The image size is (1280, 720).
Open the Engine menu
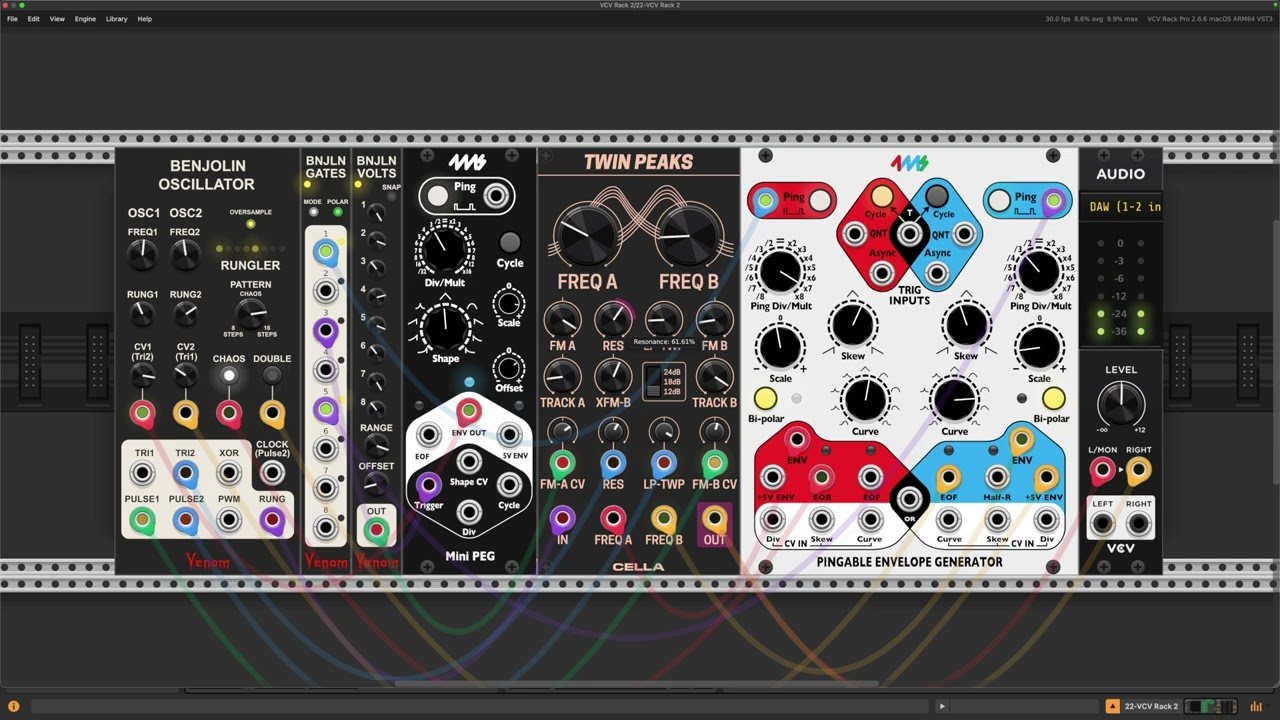85,19
